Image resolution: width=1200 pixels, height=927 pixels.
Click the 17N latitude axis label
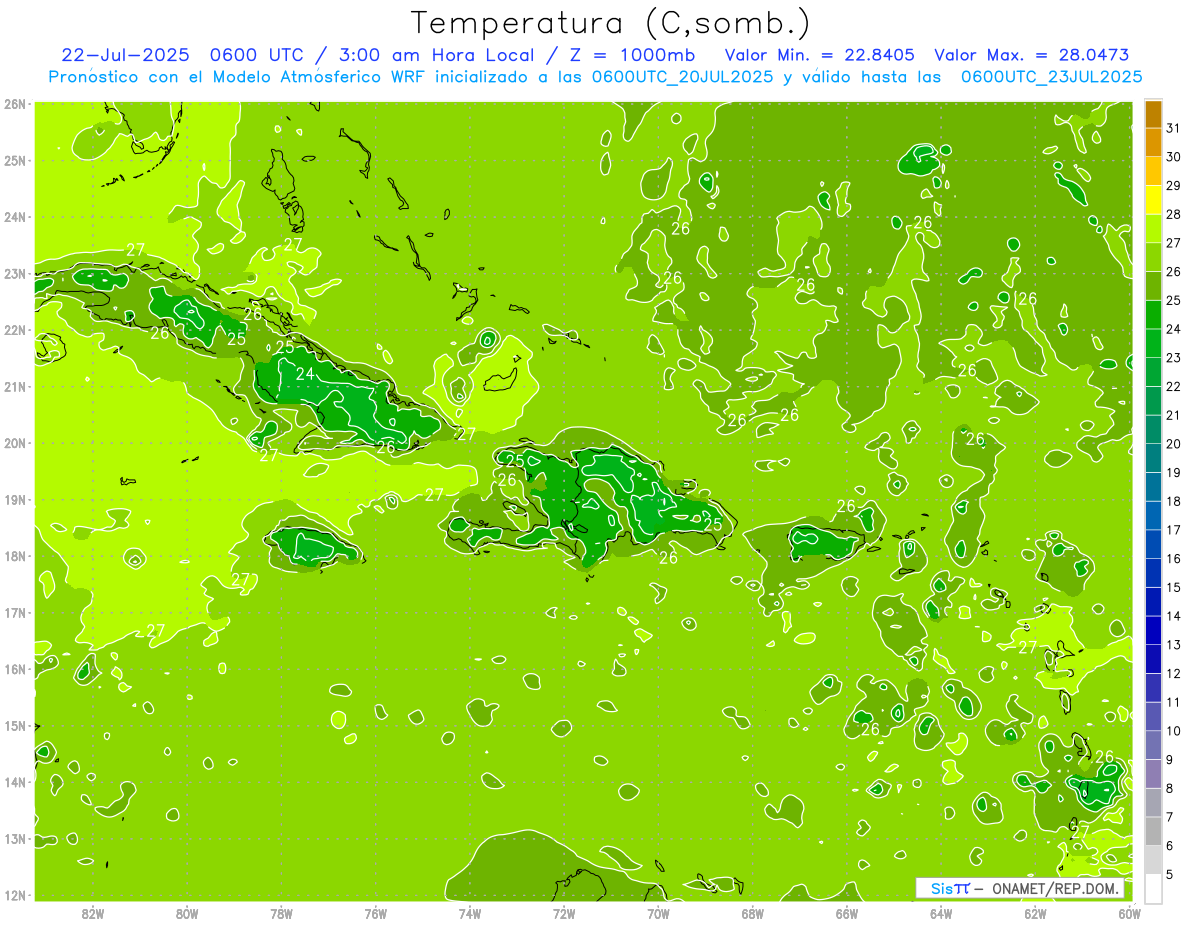15,612
